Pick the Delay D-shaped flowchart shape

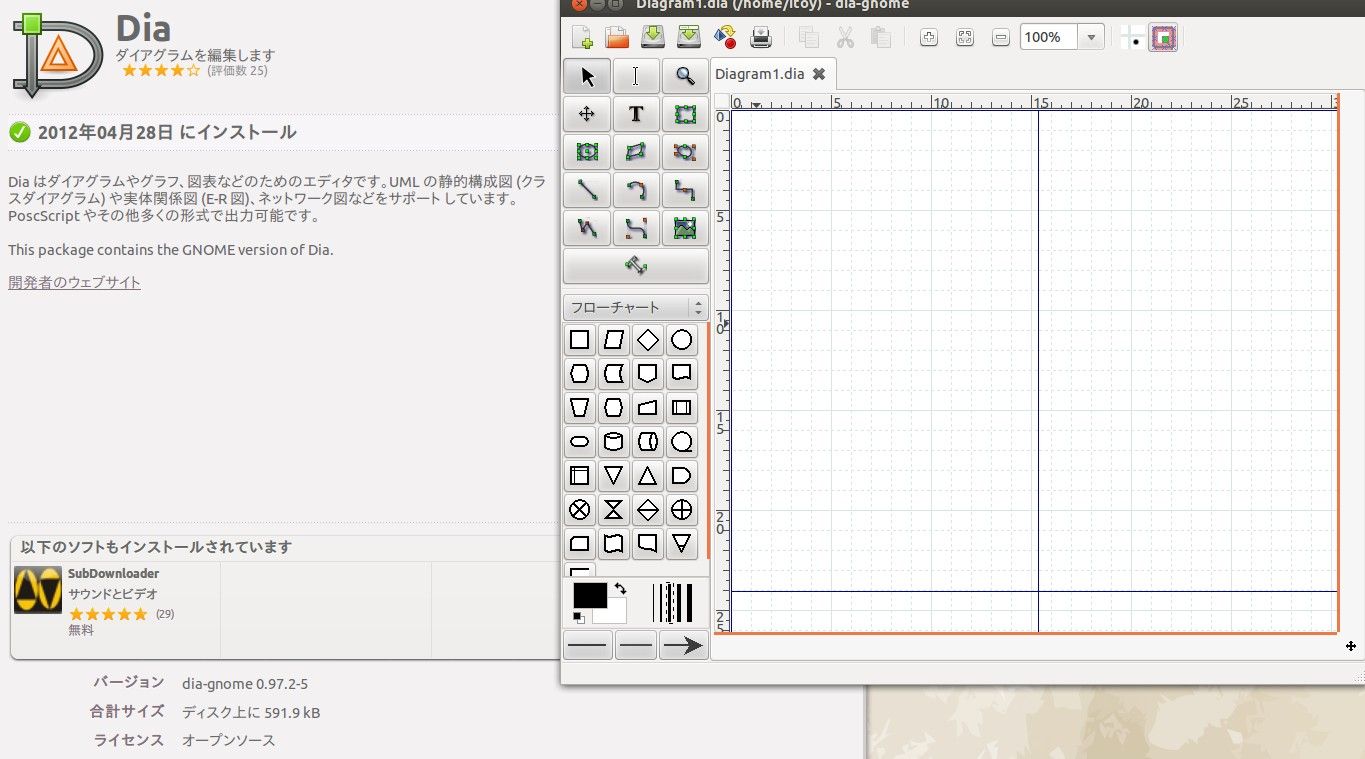pyautogui.click(x=681, y=476)
